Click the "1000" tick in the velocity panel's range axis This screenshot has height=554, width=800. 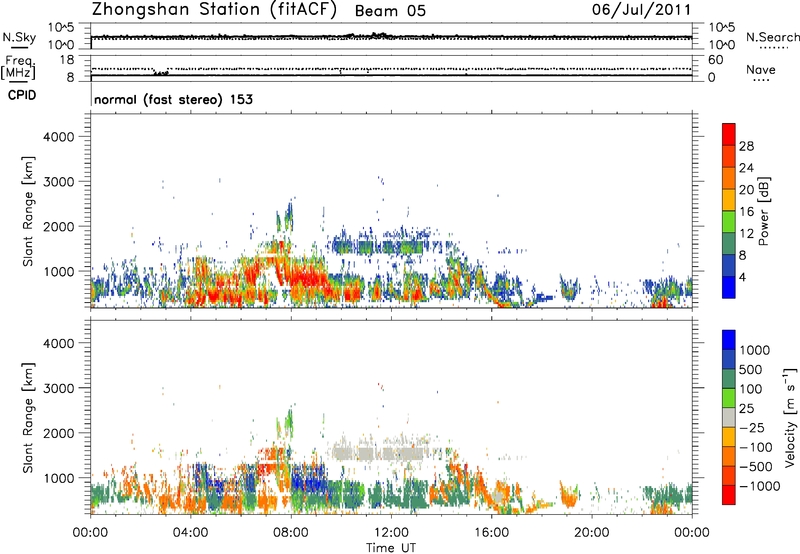[x=59, y=477]
